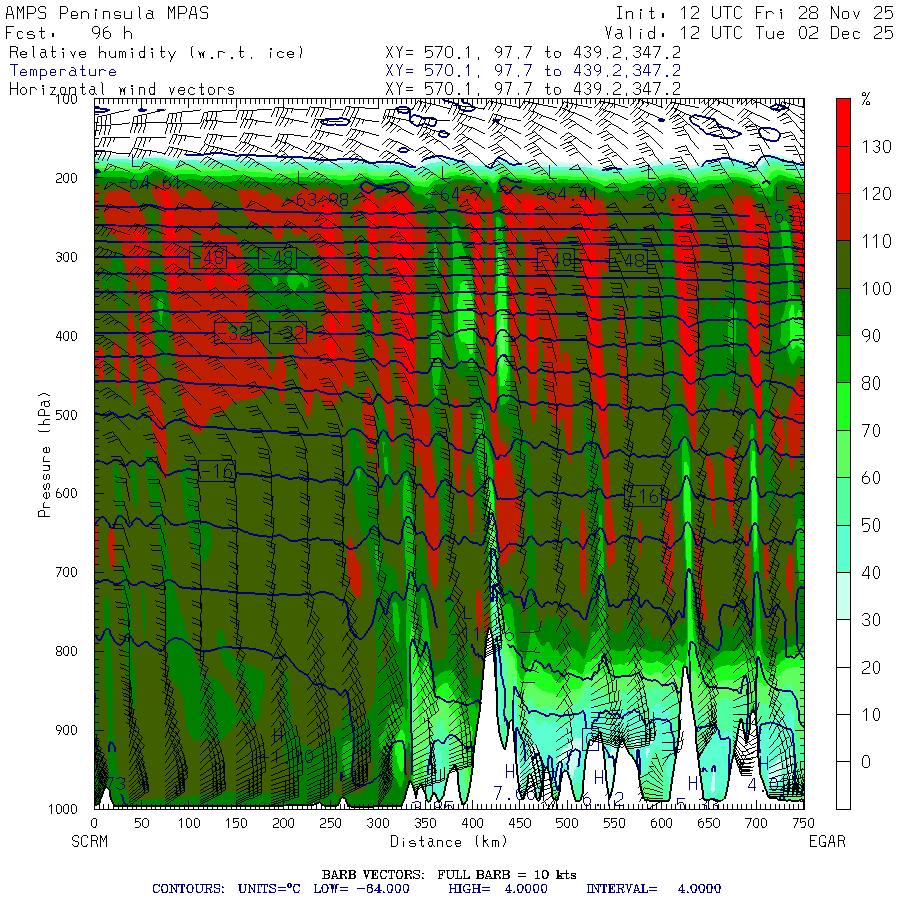The image size is (900, 900).
Task: Click the "BARB VECTORS: FULL BARB = 10 kts" caption
Action: (449, 875)
